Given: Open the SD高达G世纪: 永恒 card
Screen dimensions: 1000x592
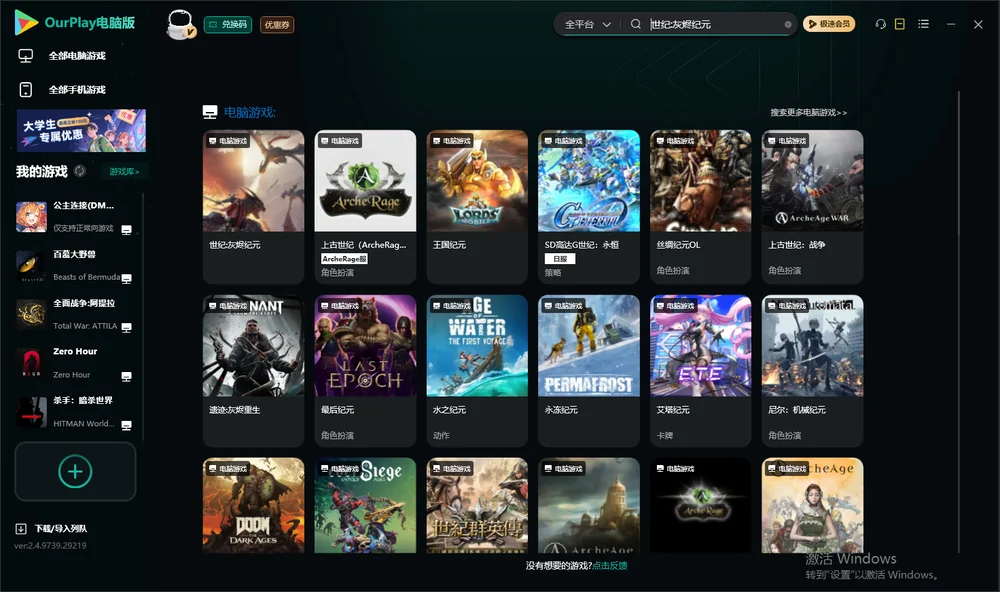Looking at the screenshot, I should [x=589, y=207].
